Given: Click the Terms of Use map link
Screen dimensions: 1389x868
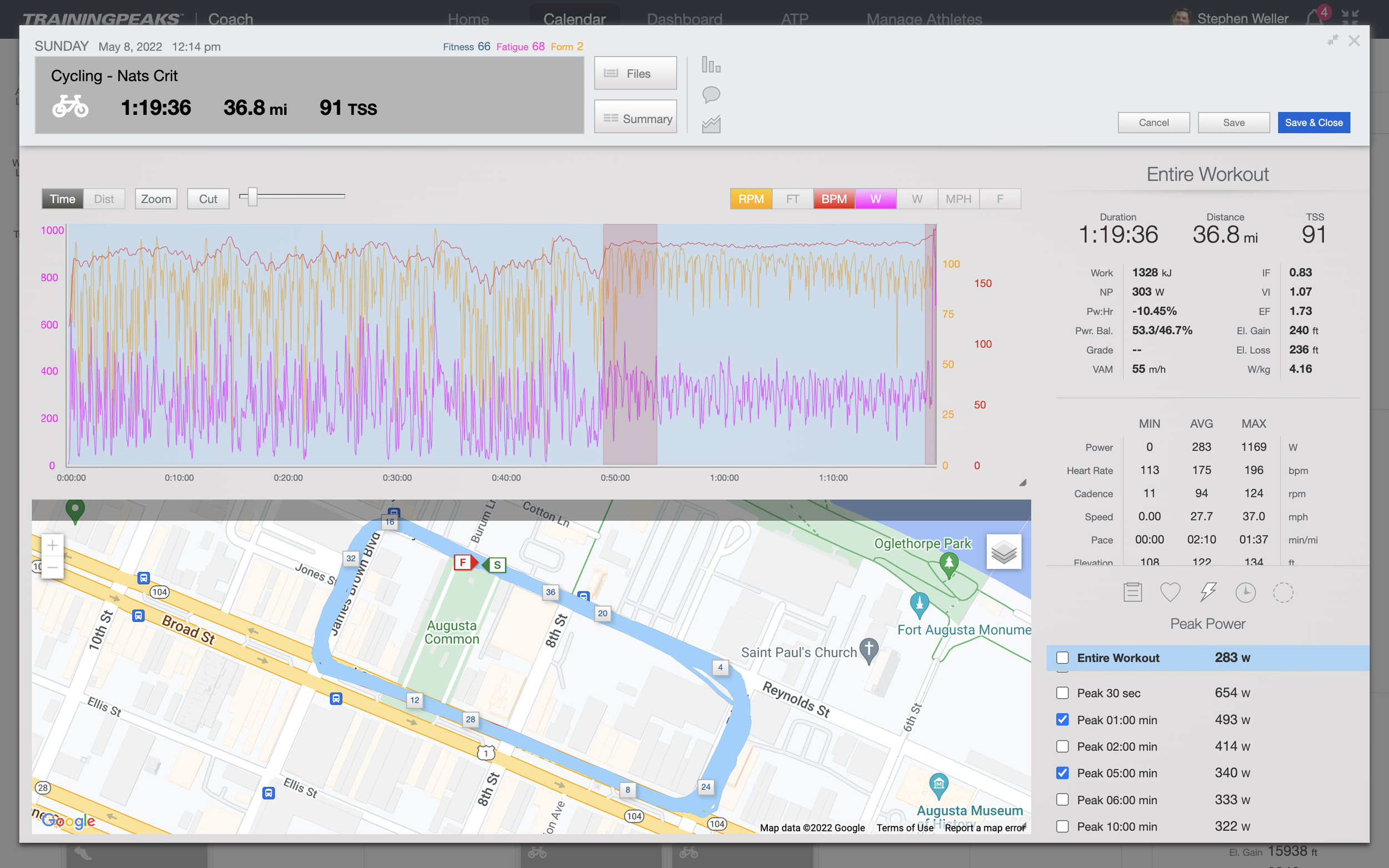Looking at the screenshot, I should click(905, 827).
